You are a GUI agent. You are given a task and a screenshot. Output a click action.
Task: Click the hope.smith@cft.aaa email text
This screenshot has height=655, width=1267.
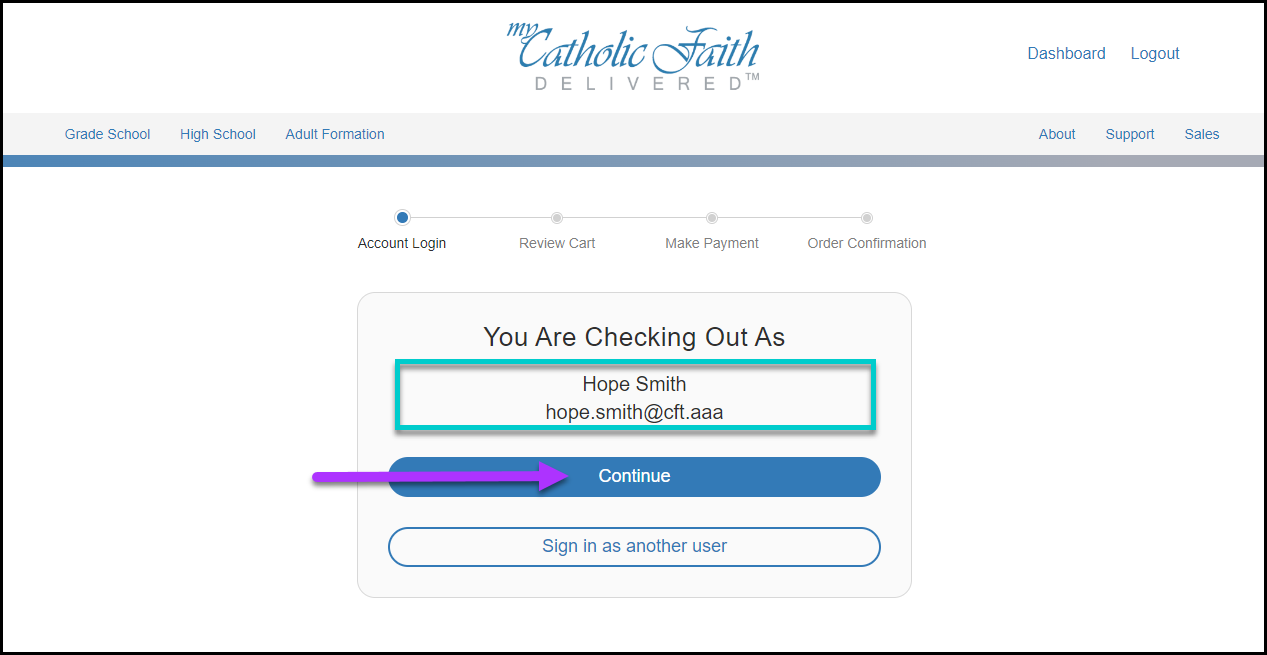pyautogui.click(x=634, y=412)
